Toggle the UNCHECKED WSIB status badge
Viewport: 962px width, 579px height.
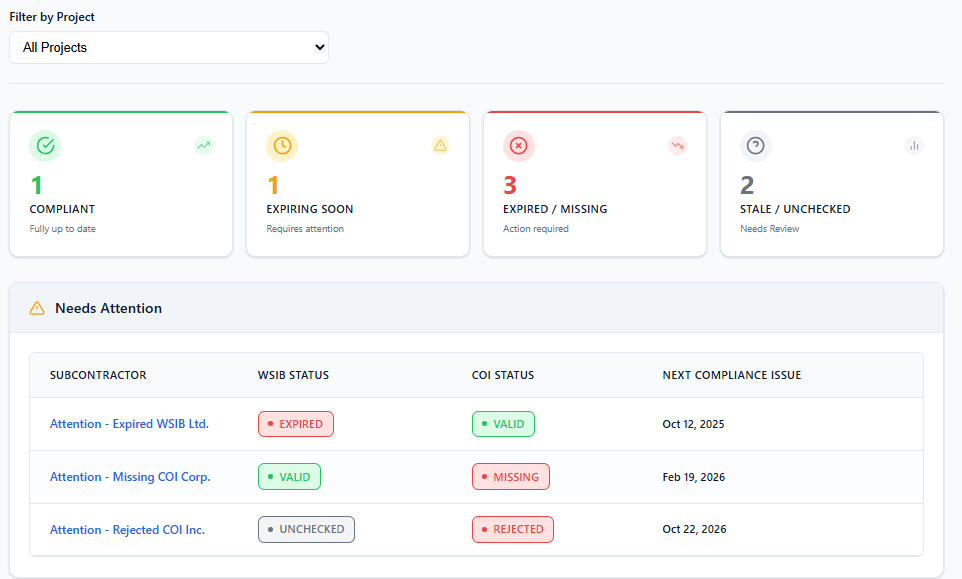coord(306,529)
